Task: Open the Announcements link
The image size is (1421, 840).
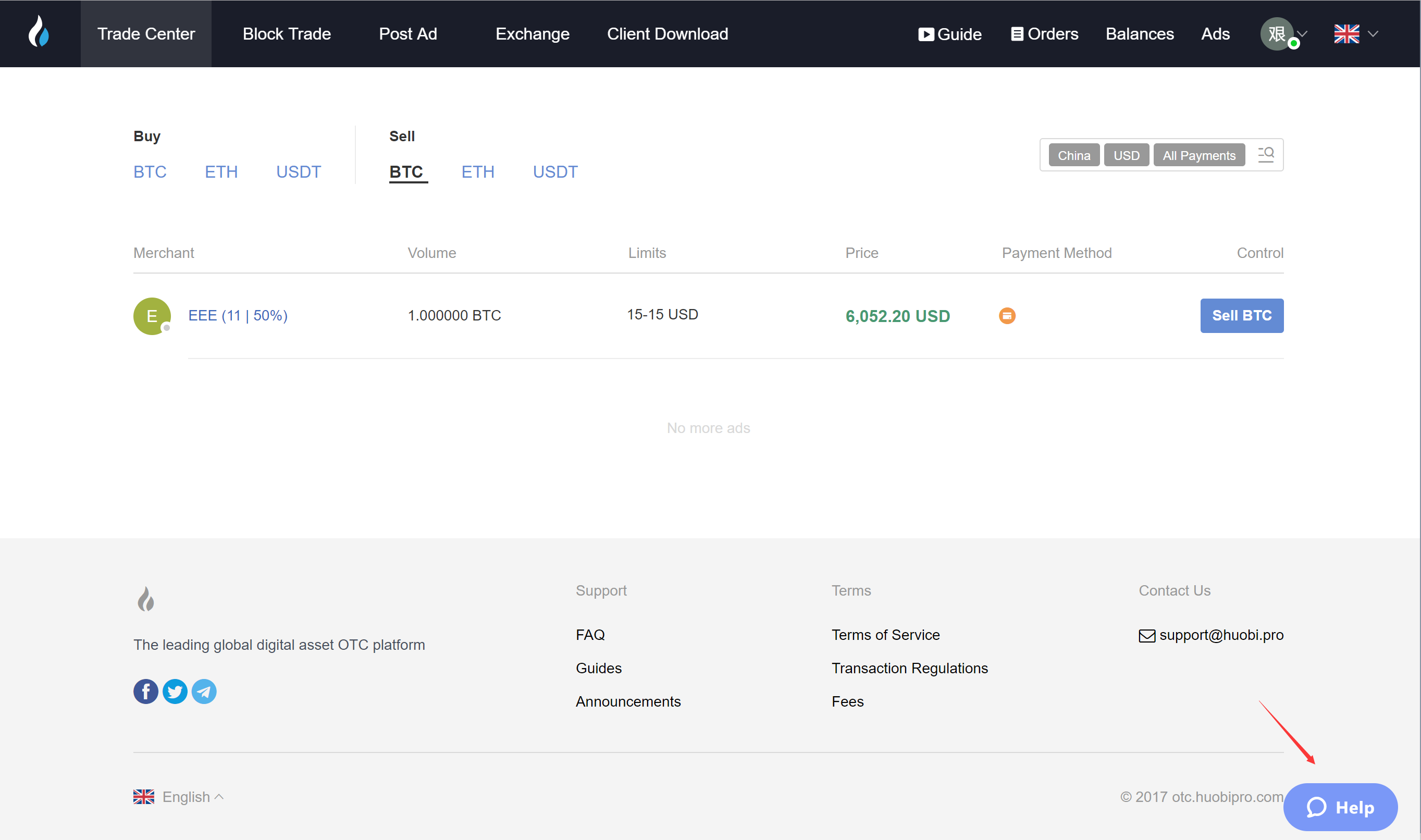Action: click(627, 701)
